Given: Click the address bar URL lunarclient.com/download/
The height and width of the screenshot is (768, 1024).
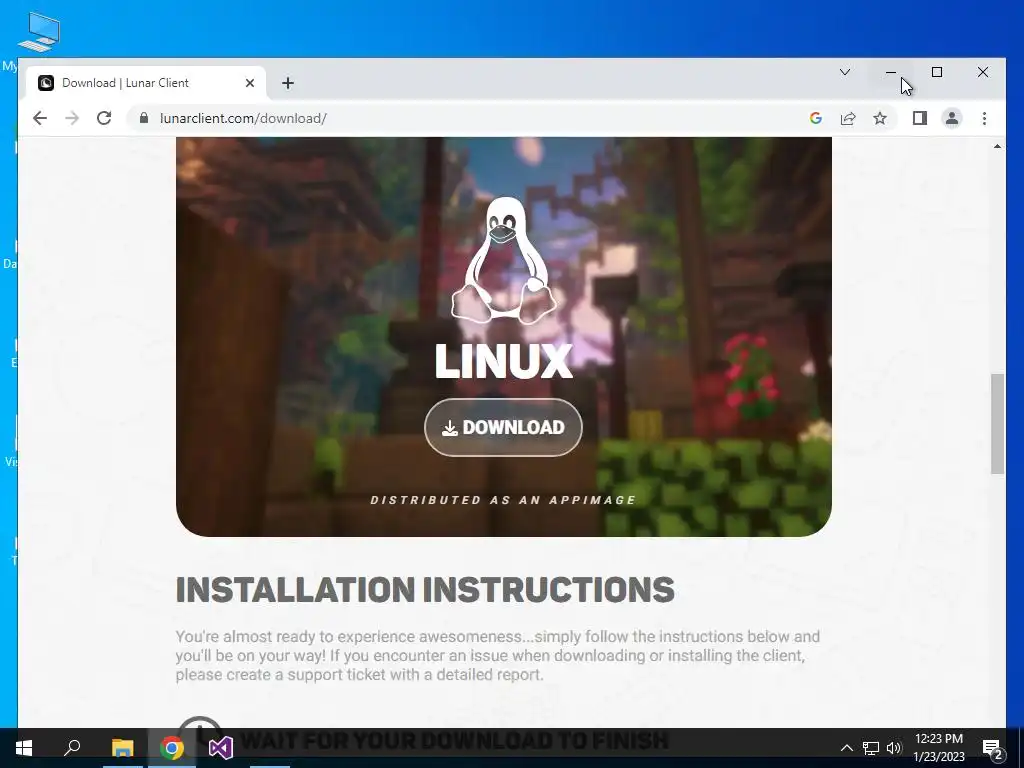Looking at the screenshot, I should (243, 118).
